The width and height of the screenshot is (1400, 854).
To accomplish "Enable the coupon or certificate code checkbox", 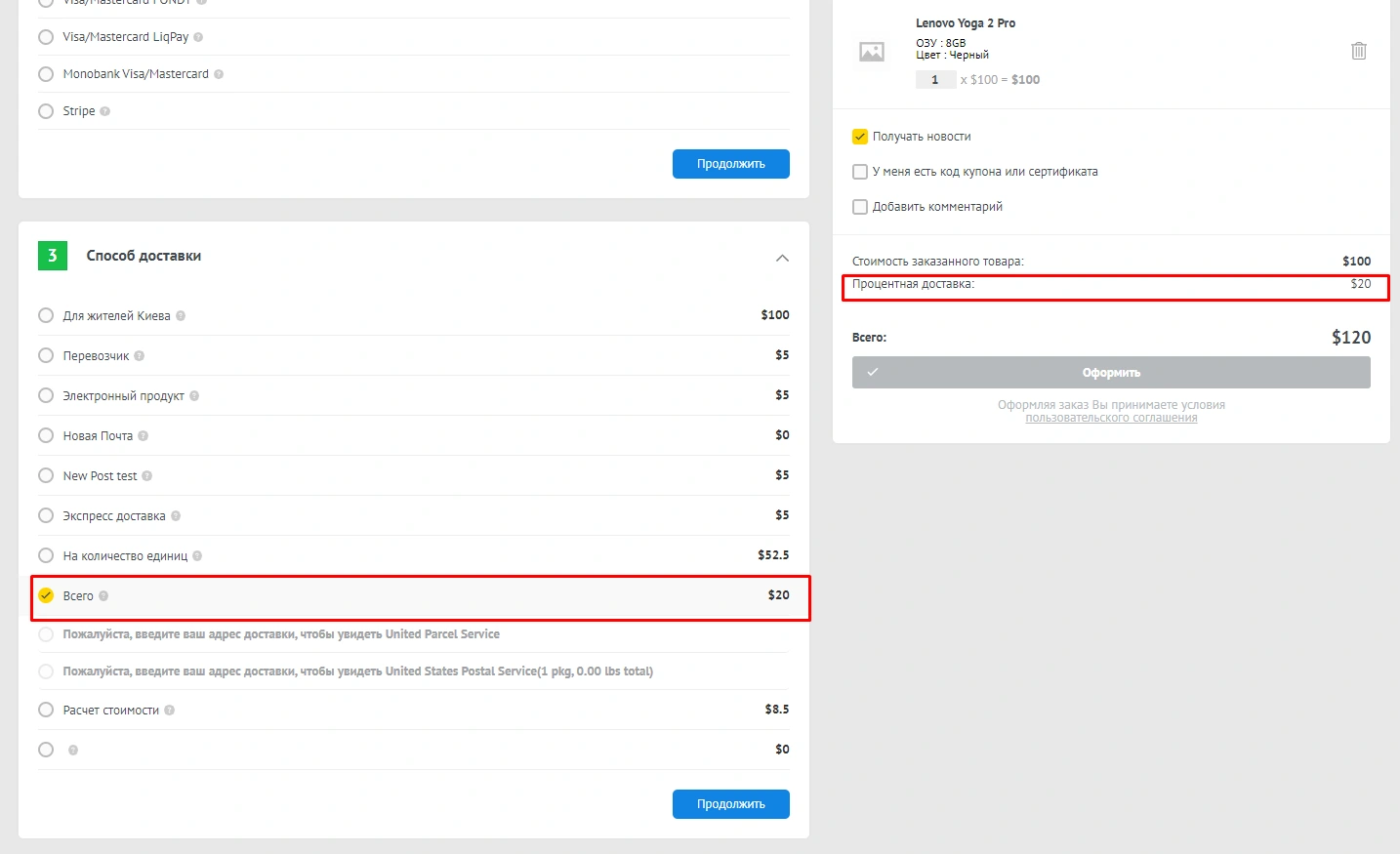I will point(860,172).
